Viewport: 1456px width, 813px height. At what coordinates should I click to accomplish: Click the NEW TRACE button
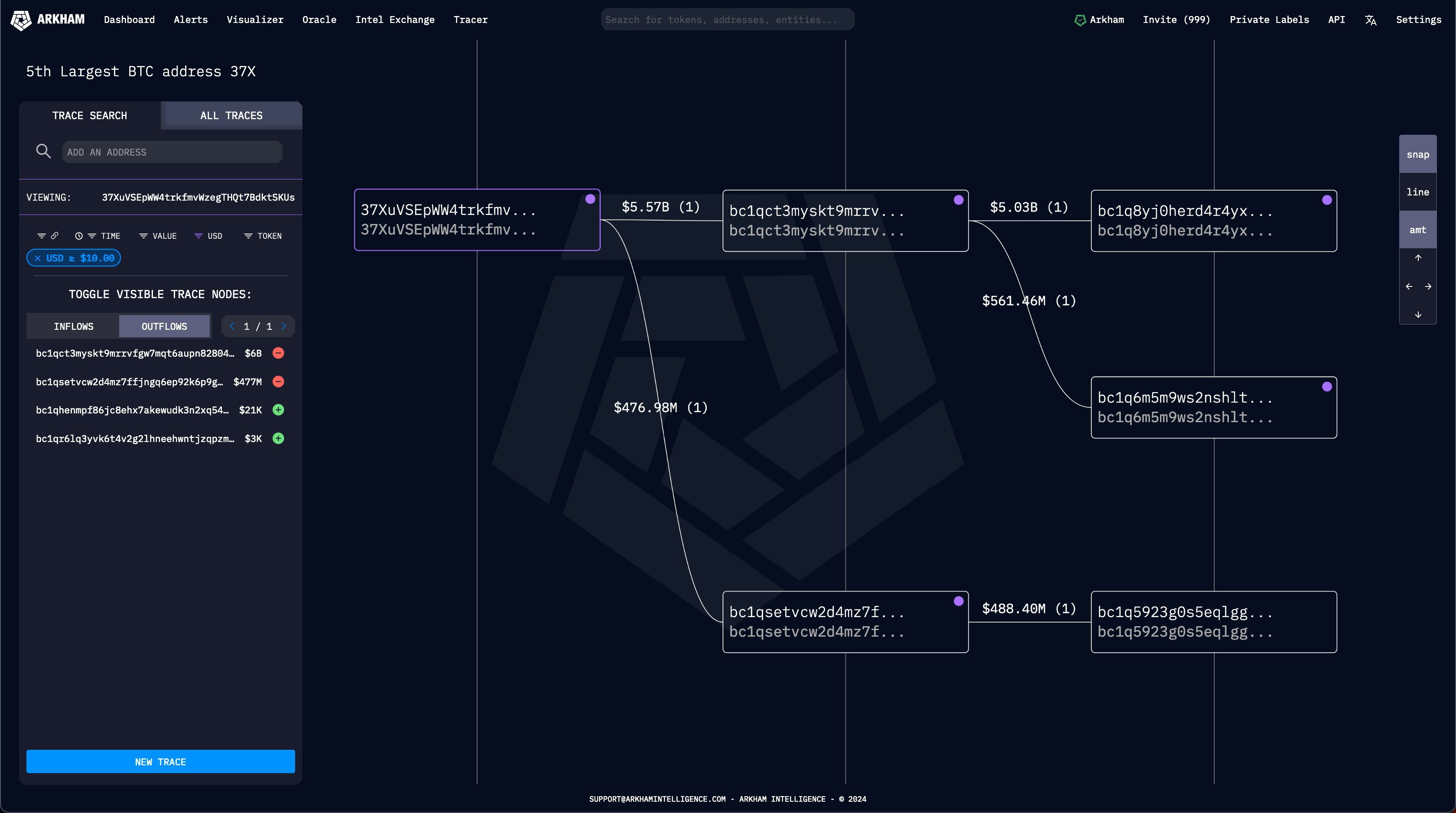tap(160, 761)
